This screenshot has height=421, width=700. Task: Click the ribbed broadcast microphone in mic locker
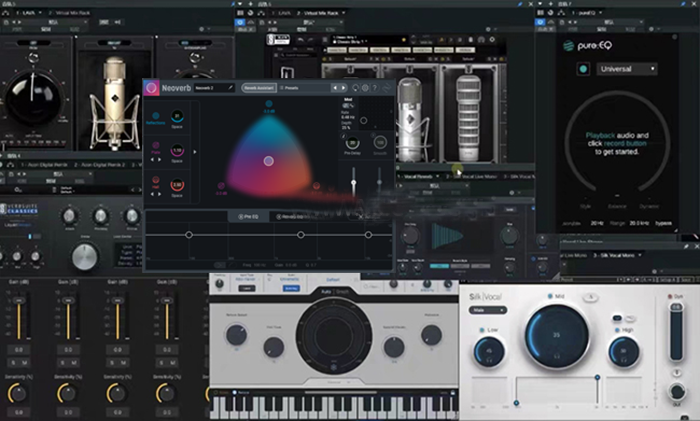pos(468,117)
